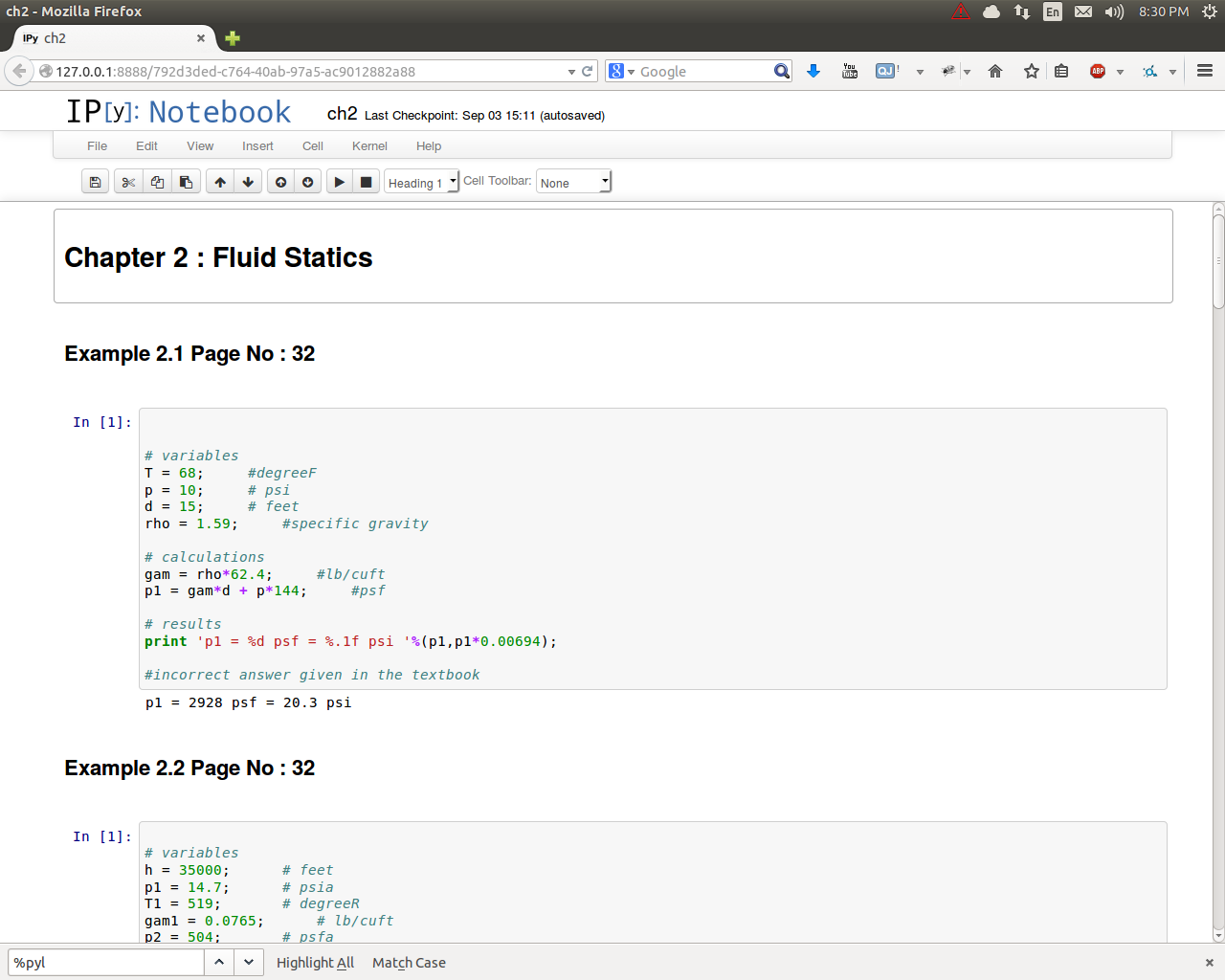
Task: Open the Insert menu
Action: pos(257,146)
